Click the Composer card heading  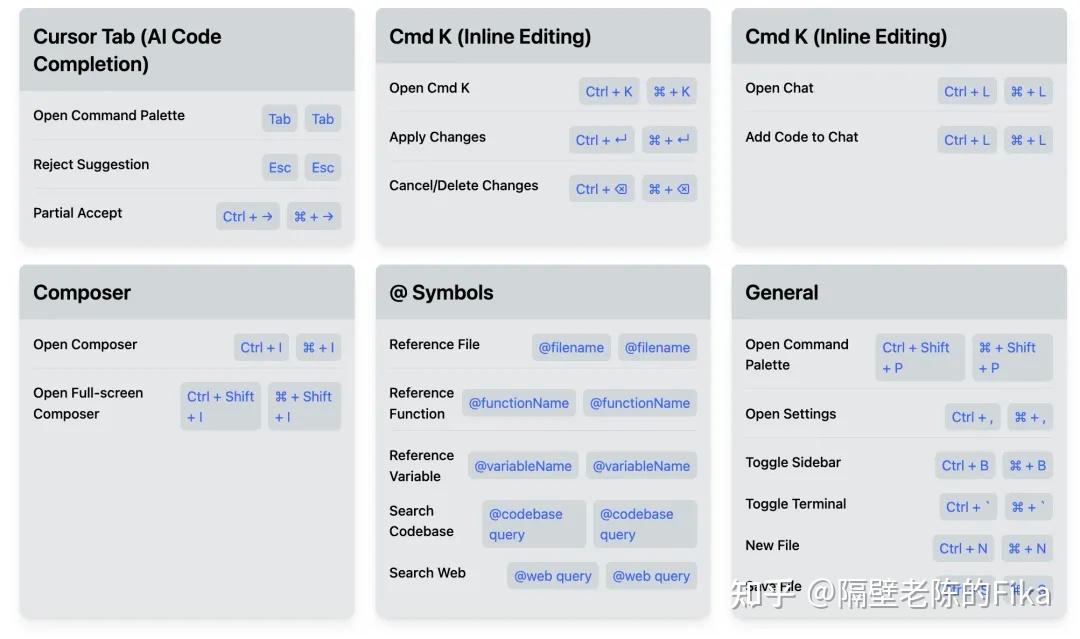pos(82,292)
